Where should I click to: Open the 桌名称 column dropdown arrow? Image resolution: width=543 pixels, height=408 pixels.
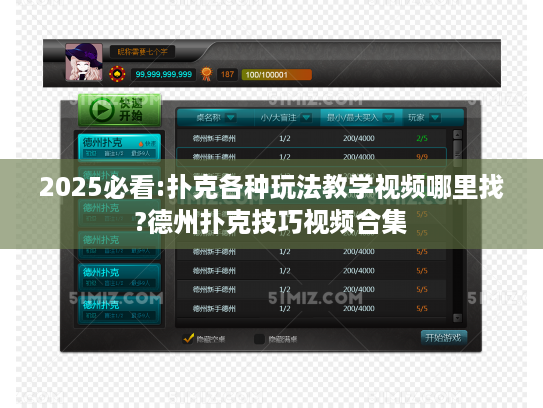point(231,118)
